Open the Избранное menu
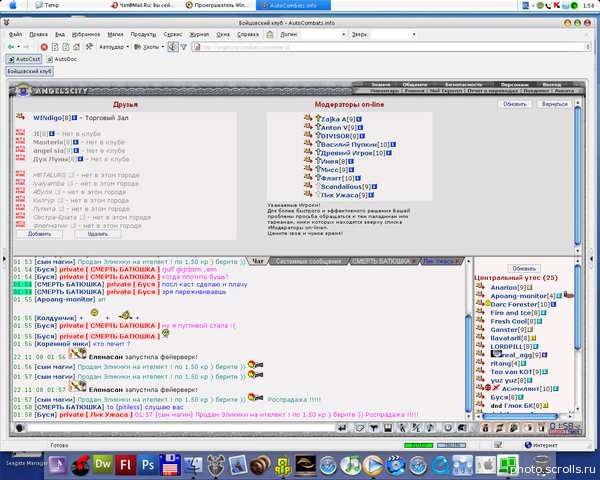Image resolution: width=600 pixels, height=480 pixels. coord(86,34)
